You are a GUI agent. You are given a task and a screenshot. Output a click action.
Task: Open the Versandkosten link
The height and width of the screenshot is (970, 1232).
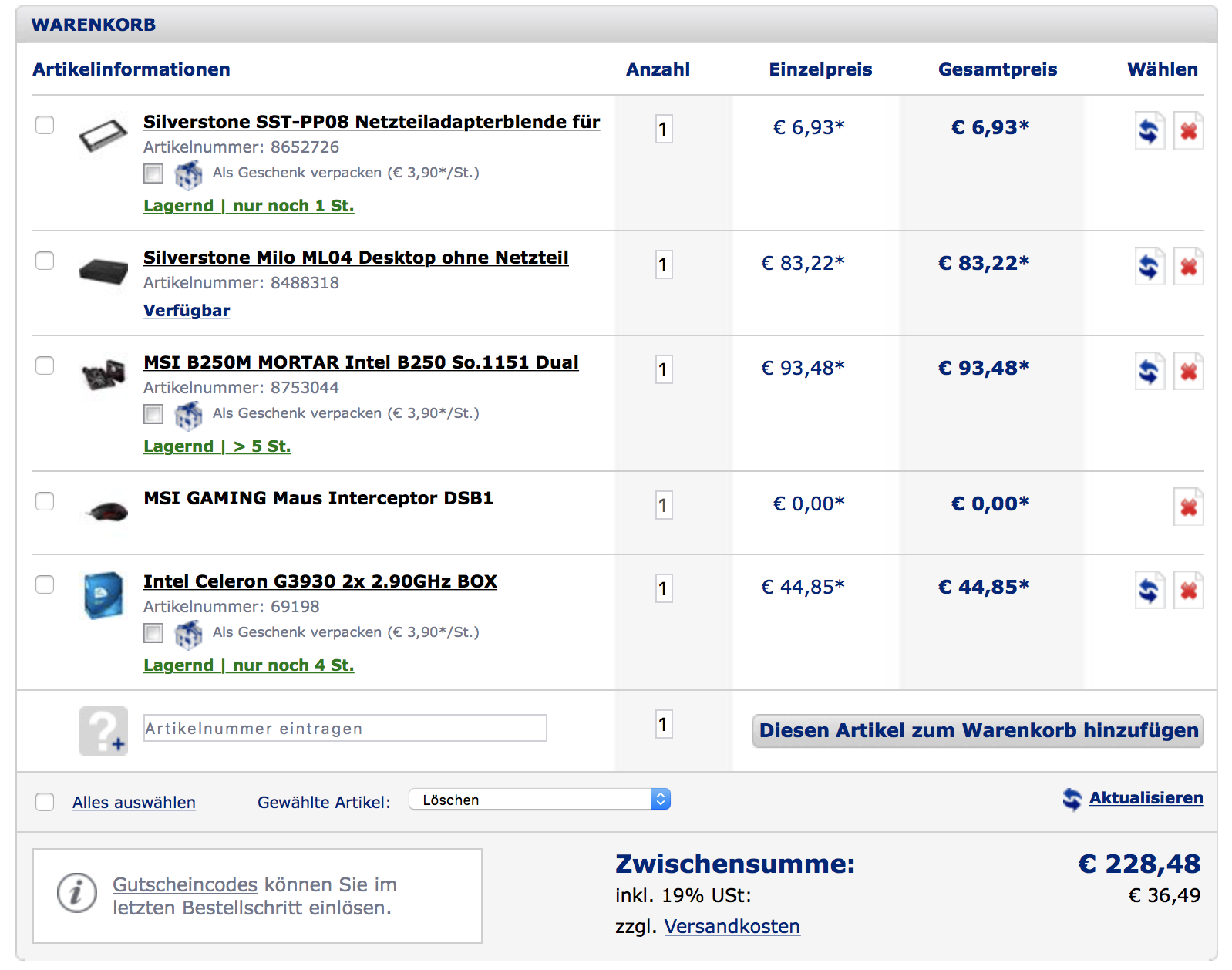[732, 926]
